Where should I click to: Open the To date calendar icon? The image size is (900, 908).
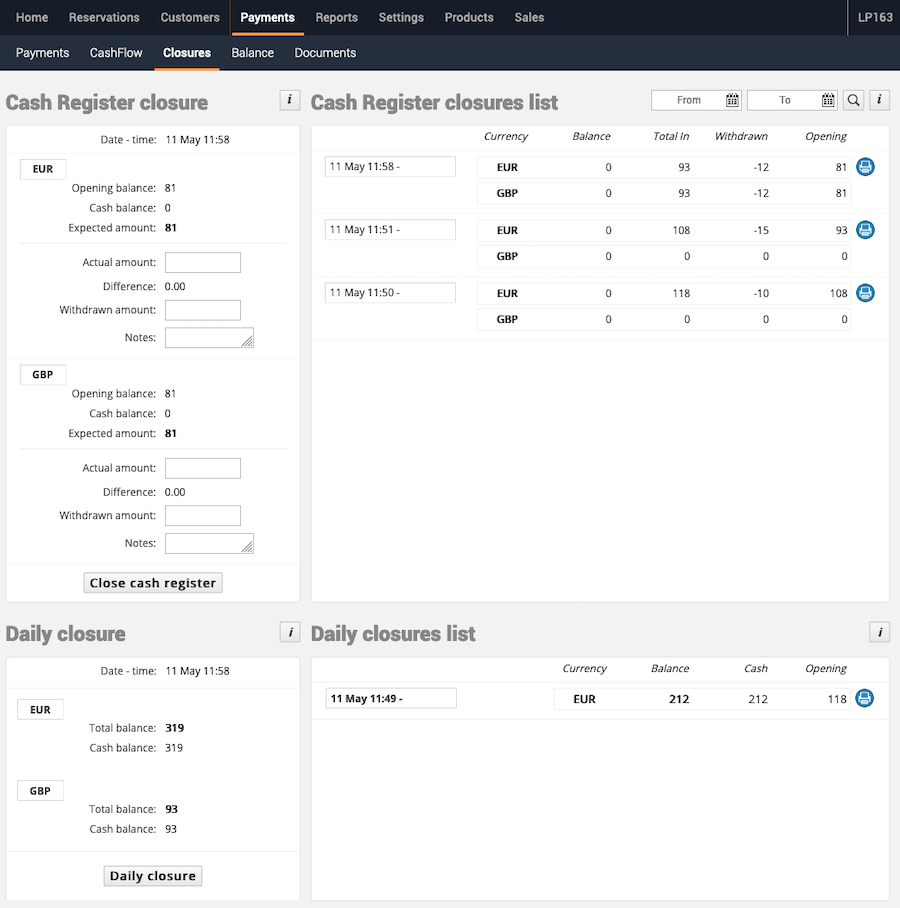[x=828, y=100]
